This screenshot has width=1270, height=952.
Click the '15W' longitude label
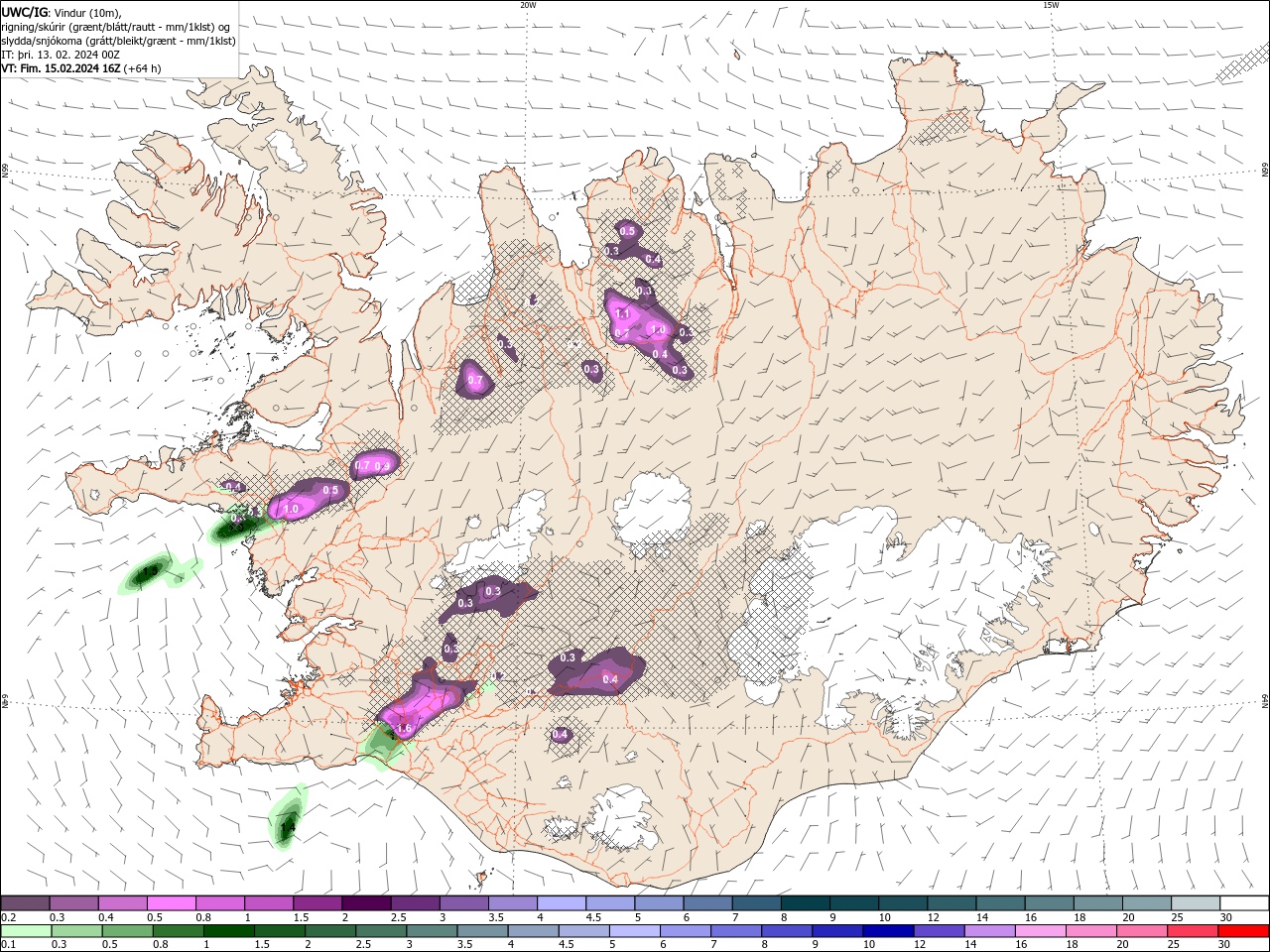coord(1051,5)
